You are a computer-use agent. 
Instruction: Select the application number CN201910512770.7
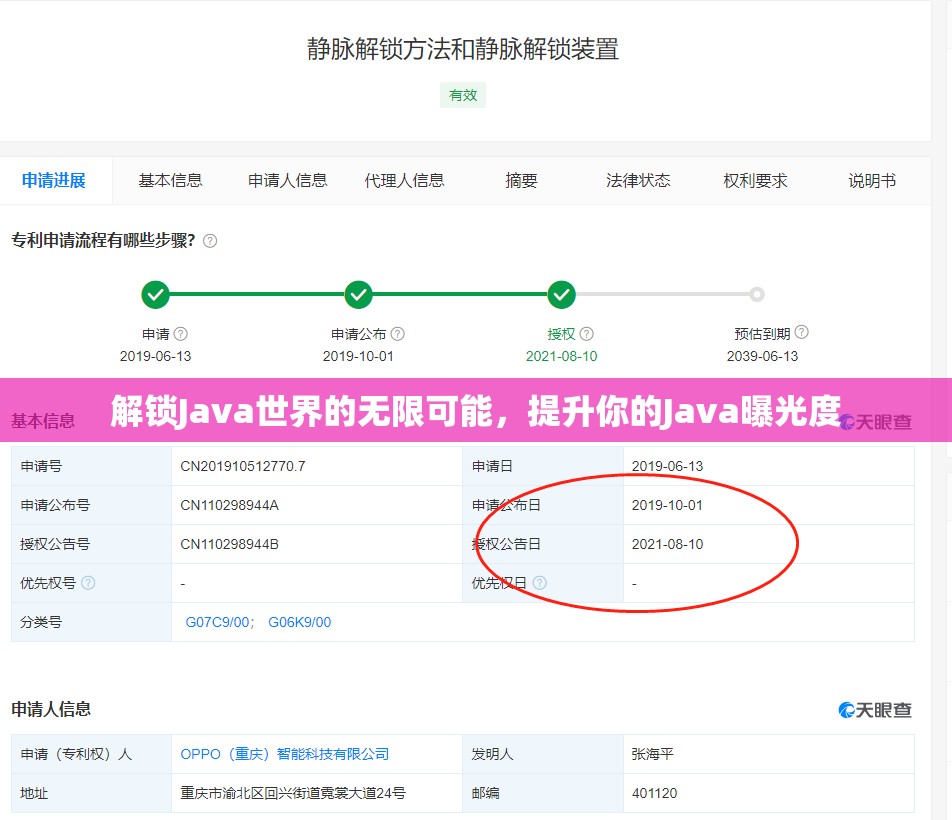click(x=243, y=466)
